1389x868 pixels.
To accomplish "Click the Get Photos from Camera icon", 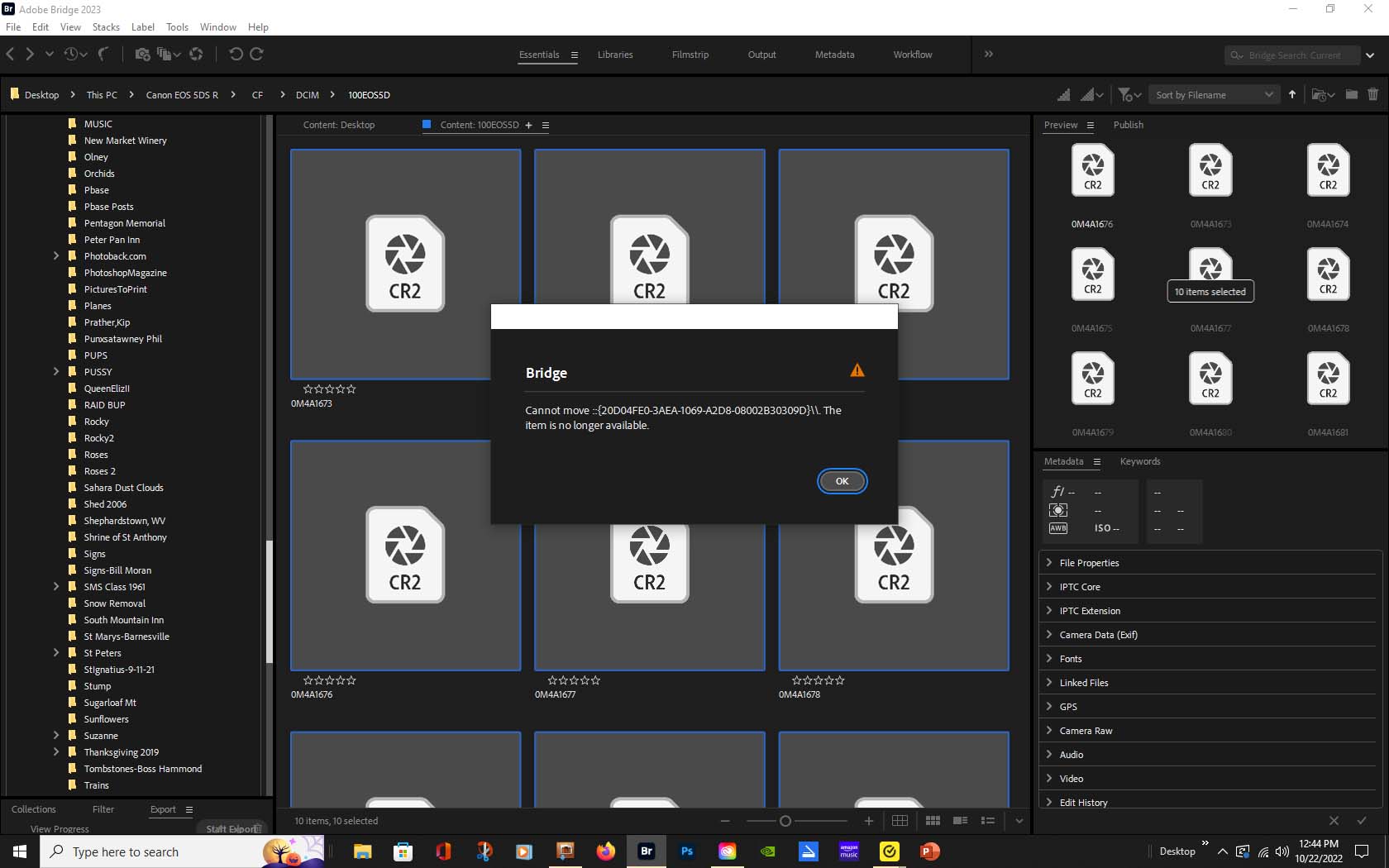I will point(142,55).
